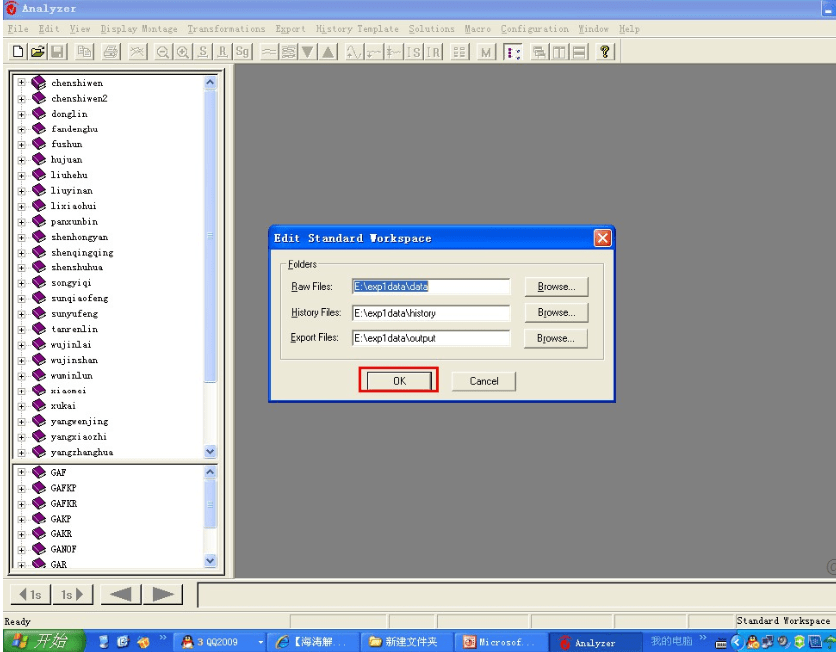Screen dimensions: 836x652
Task: Click the Open folder toolbar icon
Action: (36, 50)
